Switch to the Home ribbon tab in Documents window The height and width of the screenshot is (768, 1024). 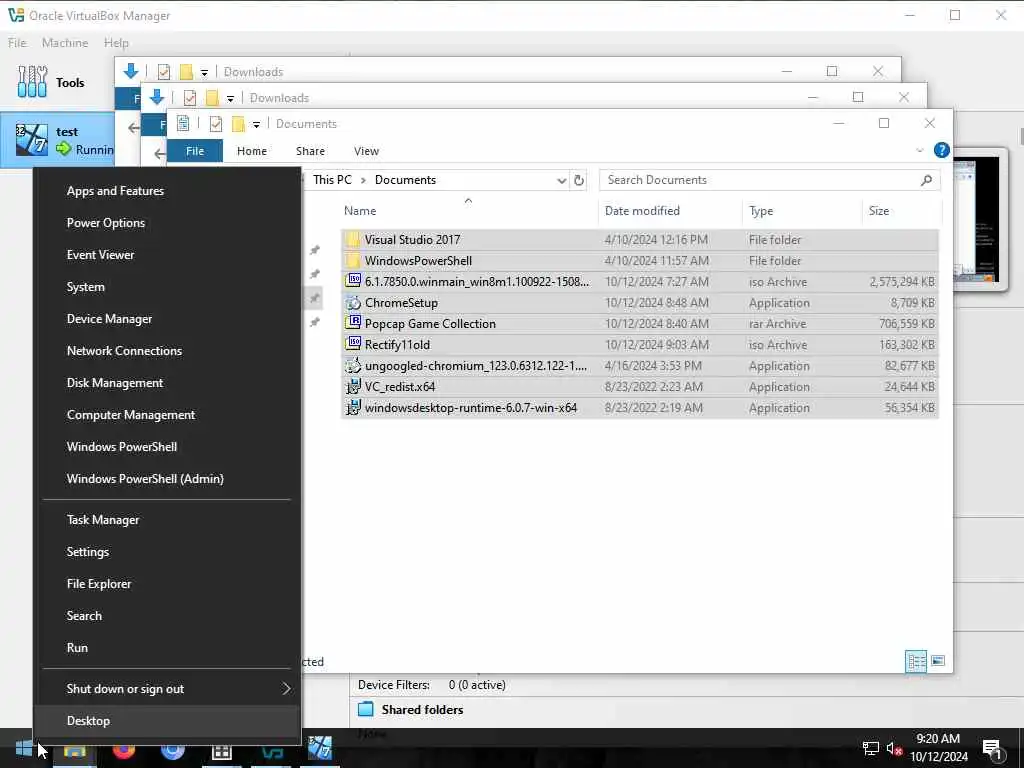[x=251, y=151]
